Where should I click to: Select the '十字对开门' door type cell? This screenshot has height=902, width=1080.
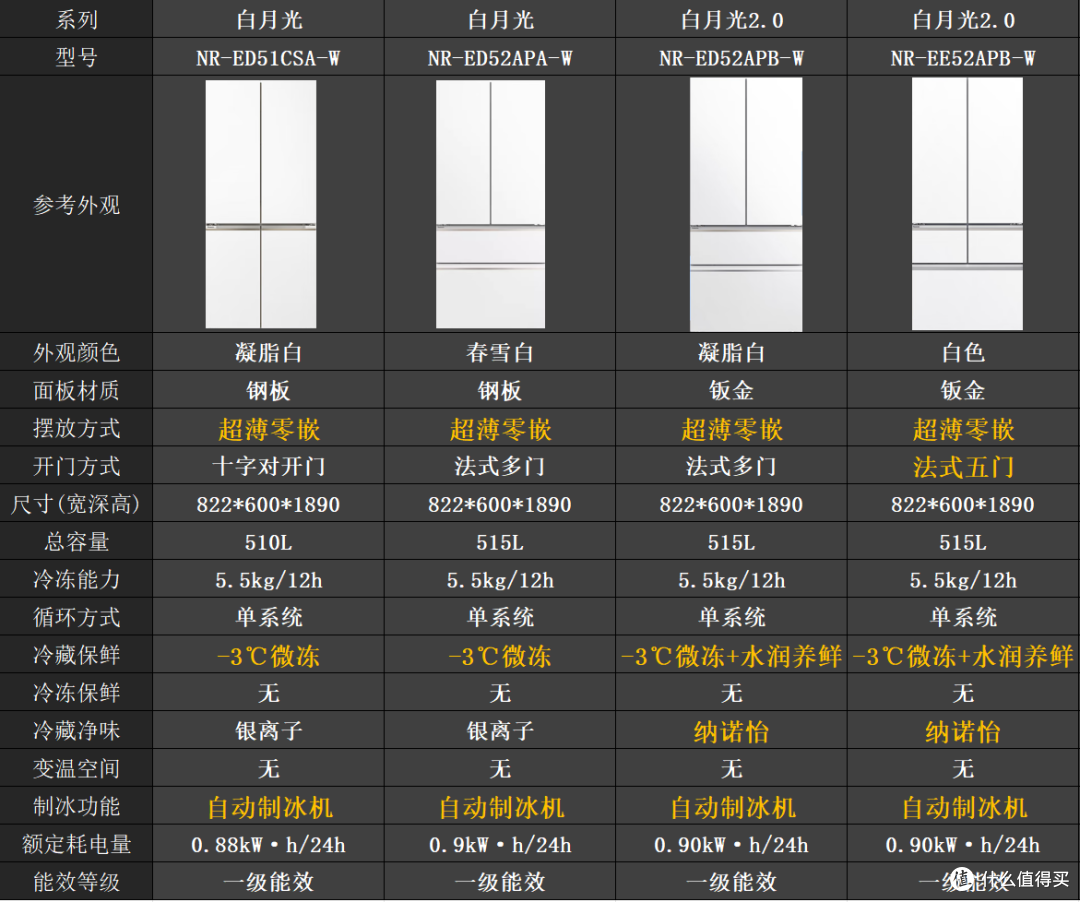tap(268, 467)
